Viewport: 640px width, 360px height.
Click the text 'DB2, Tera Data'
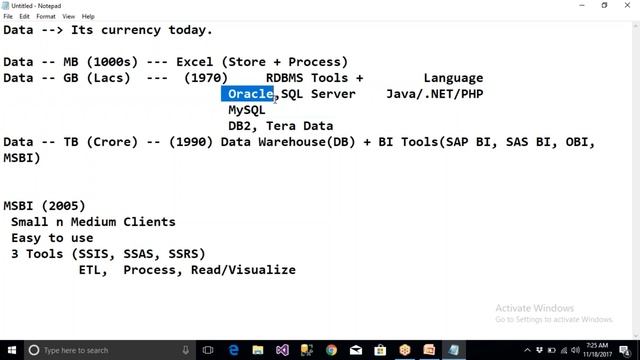(x=281, y=126)
